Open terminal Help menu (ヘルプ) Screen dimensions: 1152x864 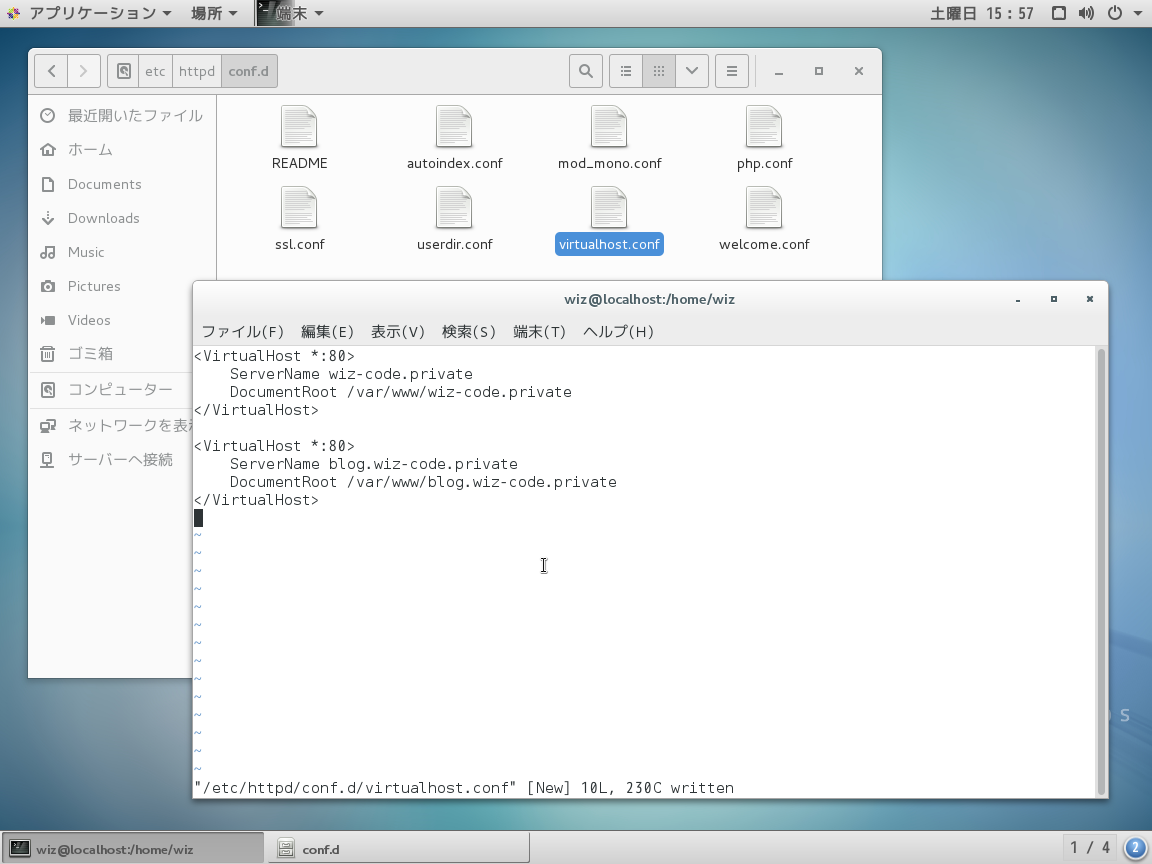click(x=618, y=331)
